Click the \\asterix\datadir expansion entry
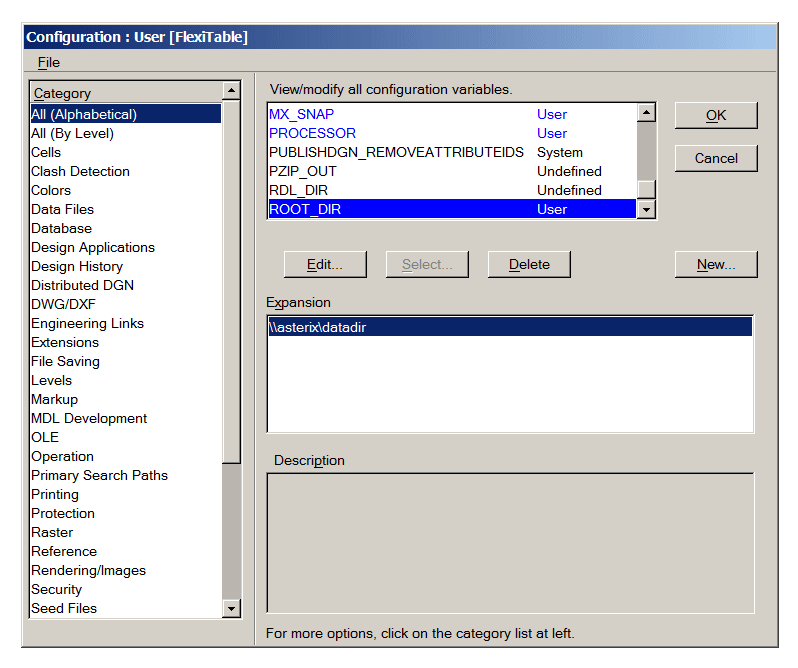 [x=510, y=327]
